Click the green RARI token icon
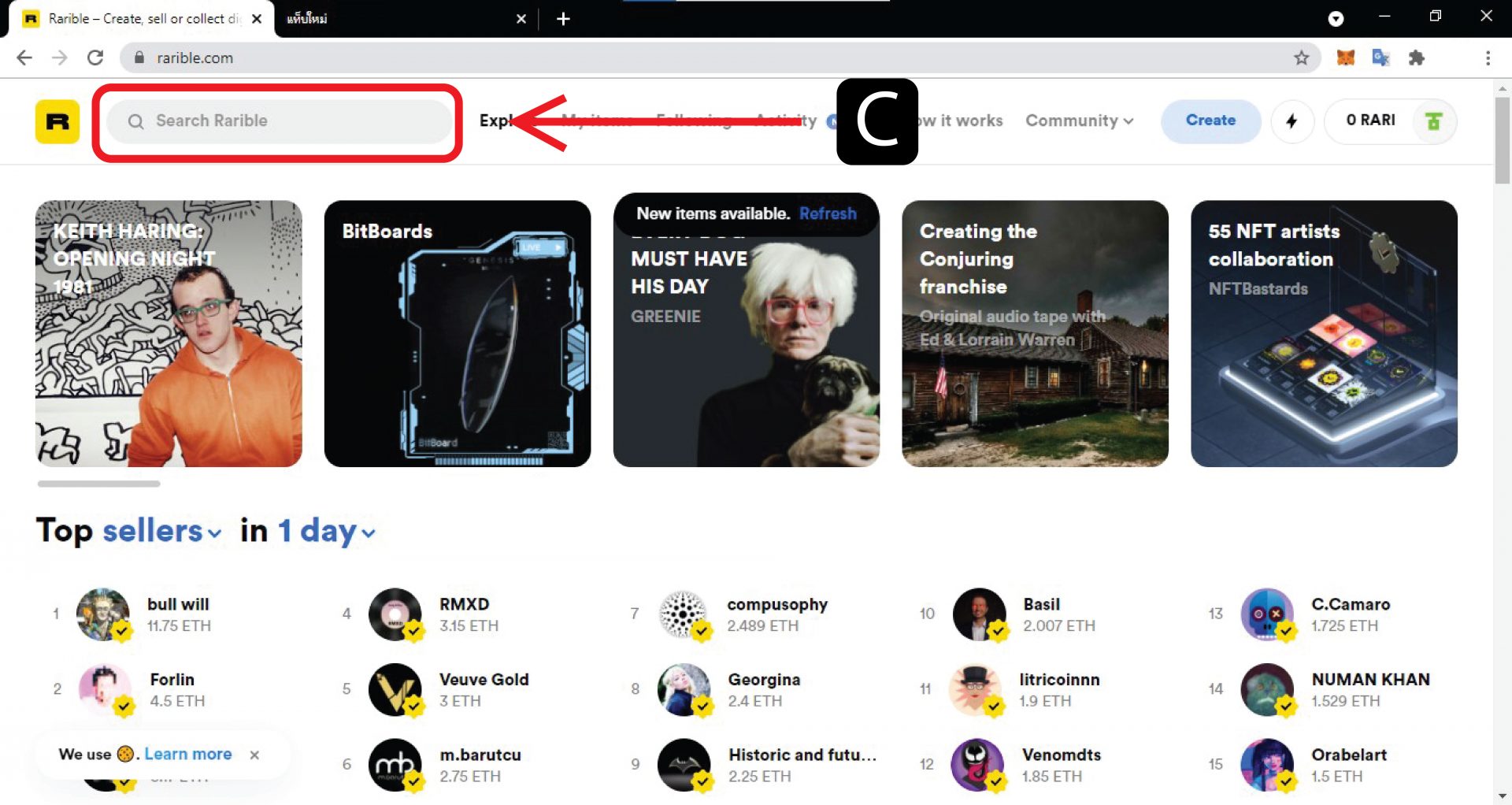 [x=1433, y=121]
